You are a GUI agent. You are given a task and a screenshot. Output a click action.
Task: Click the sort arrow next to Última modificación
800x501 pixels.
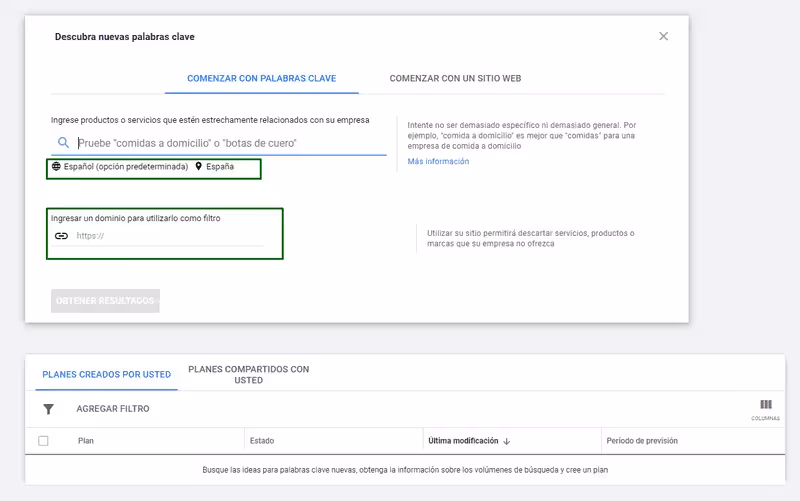[x=507, y=441]
